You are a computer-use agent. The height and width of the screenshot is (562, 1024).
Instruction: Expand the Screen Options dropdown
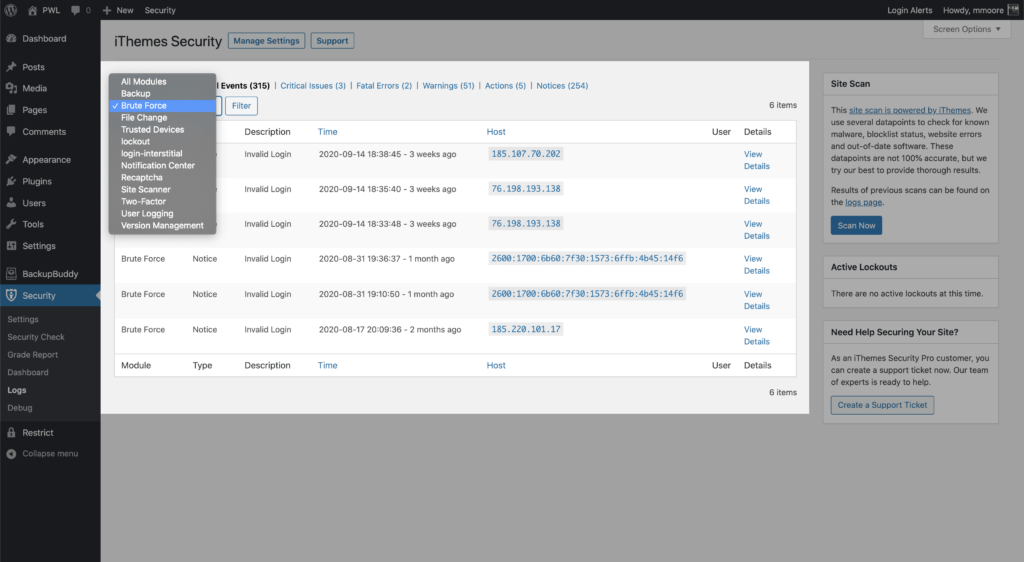967,29
